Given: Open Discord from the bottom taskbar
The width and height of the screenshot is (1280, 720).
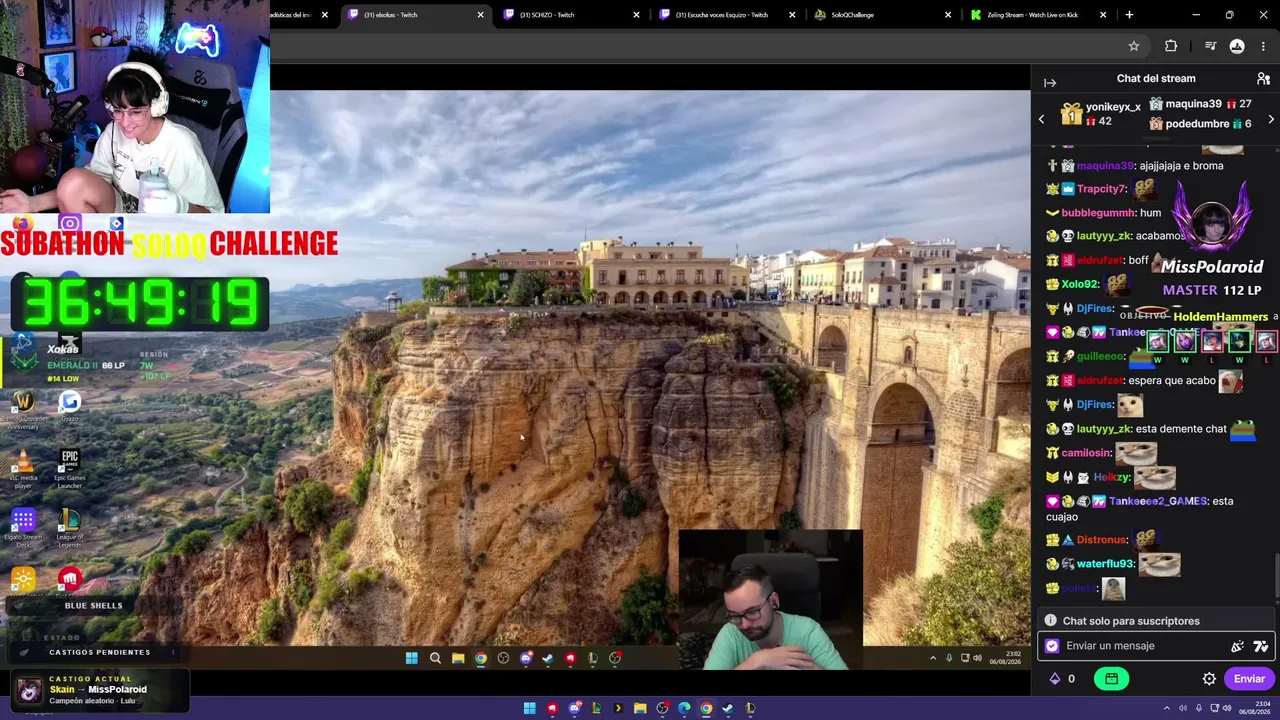Looking at the screenshot, I should click(574, 709).
